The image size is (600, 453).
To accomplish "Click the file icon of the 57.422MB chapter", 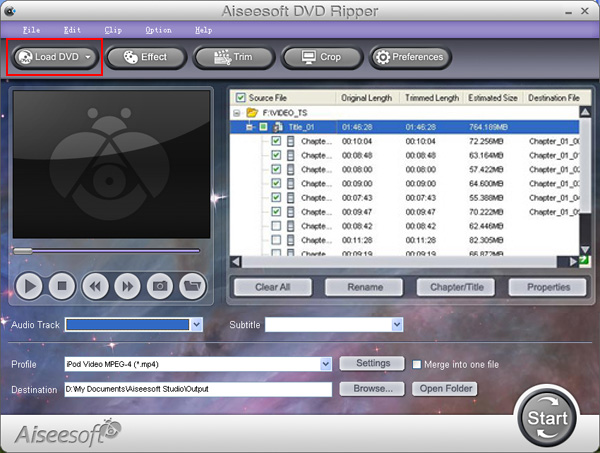I will coord(291,169).
